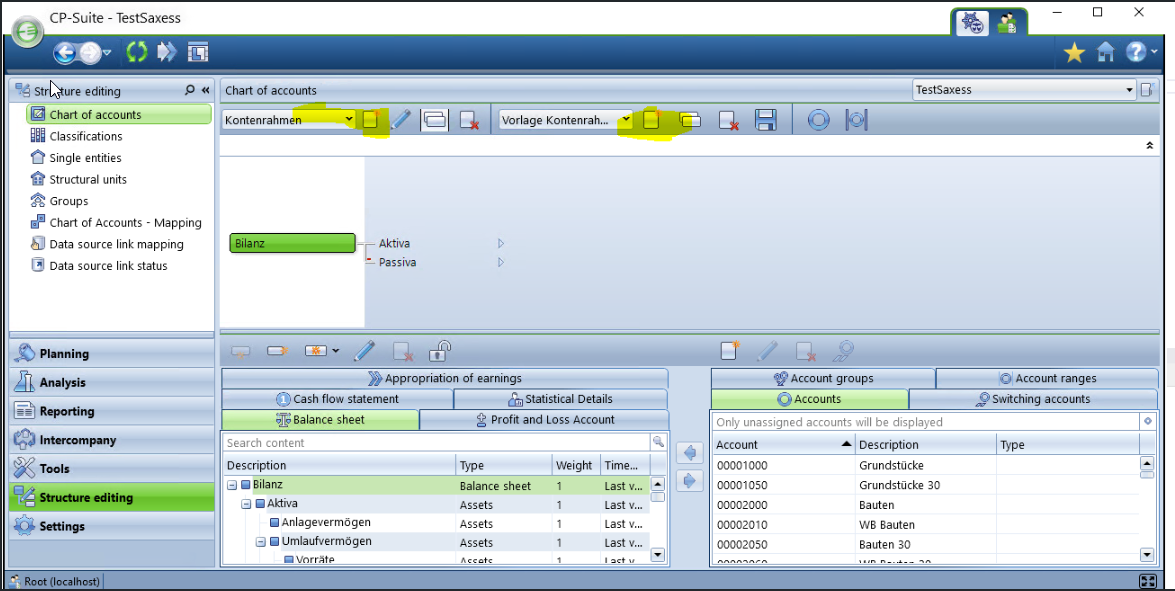1175x591 pixels.
Task: Click the save disk icon in toolbar
Action: [x=766, y=121]
